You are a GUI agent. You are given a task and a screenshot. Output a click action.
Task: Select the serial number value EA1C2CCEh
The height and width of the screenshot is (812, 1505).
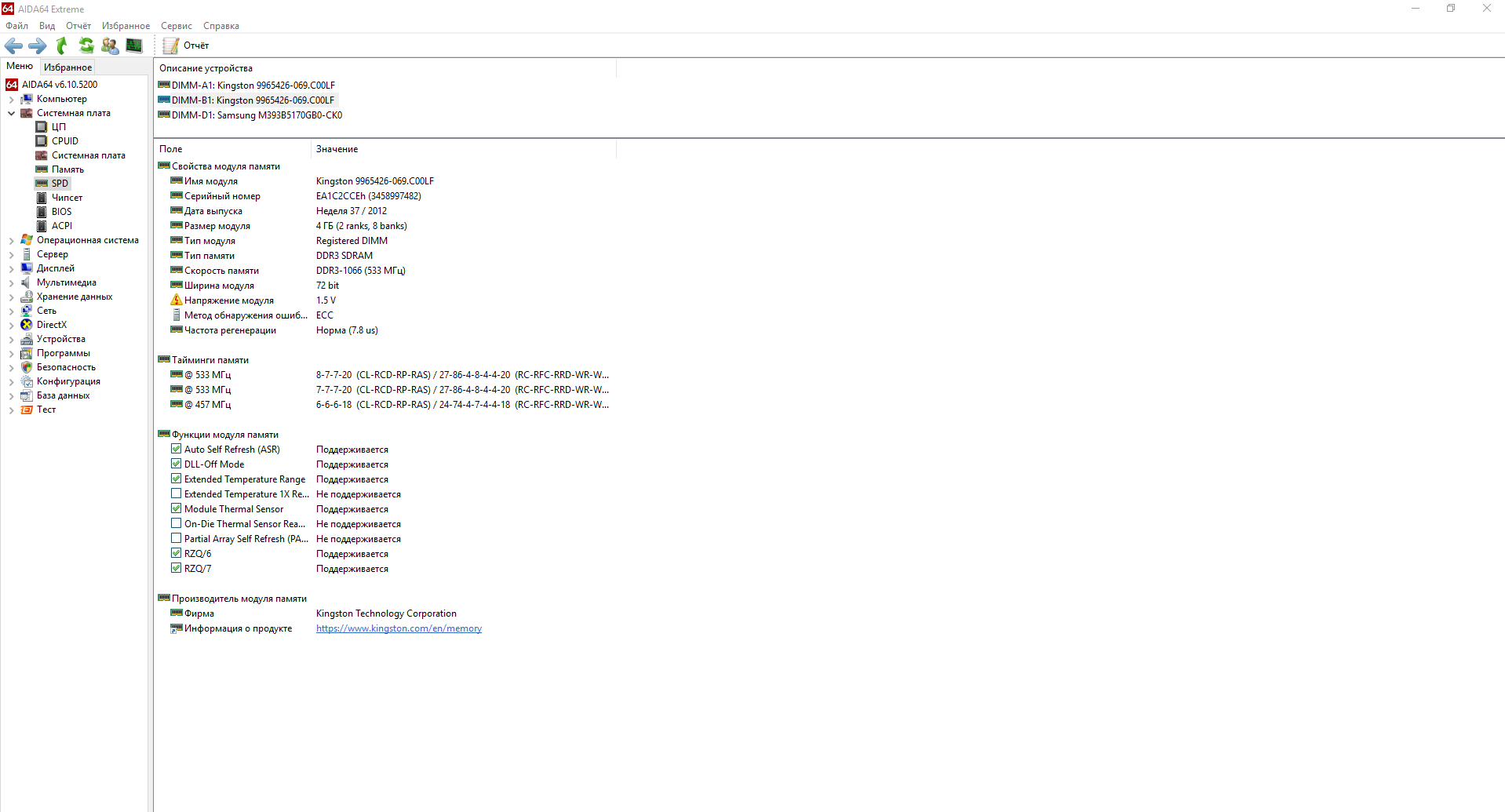point(369,196)
